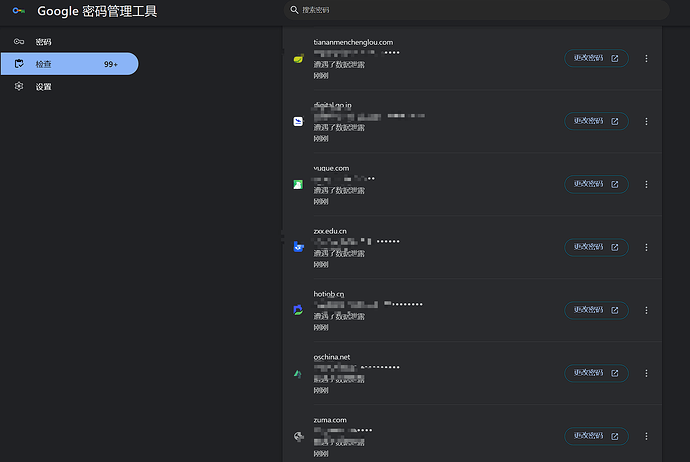Image resolution: width=690 pixels, height=462 pixels.
Task: Click the zuma.com globe favicon
Action: (298, 436)
